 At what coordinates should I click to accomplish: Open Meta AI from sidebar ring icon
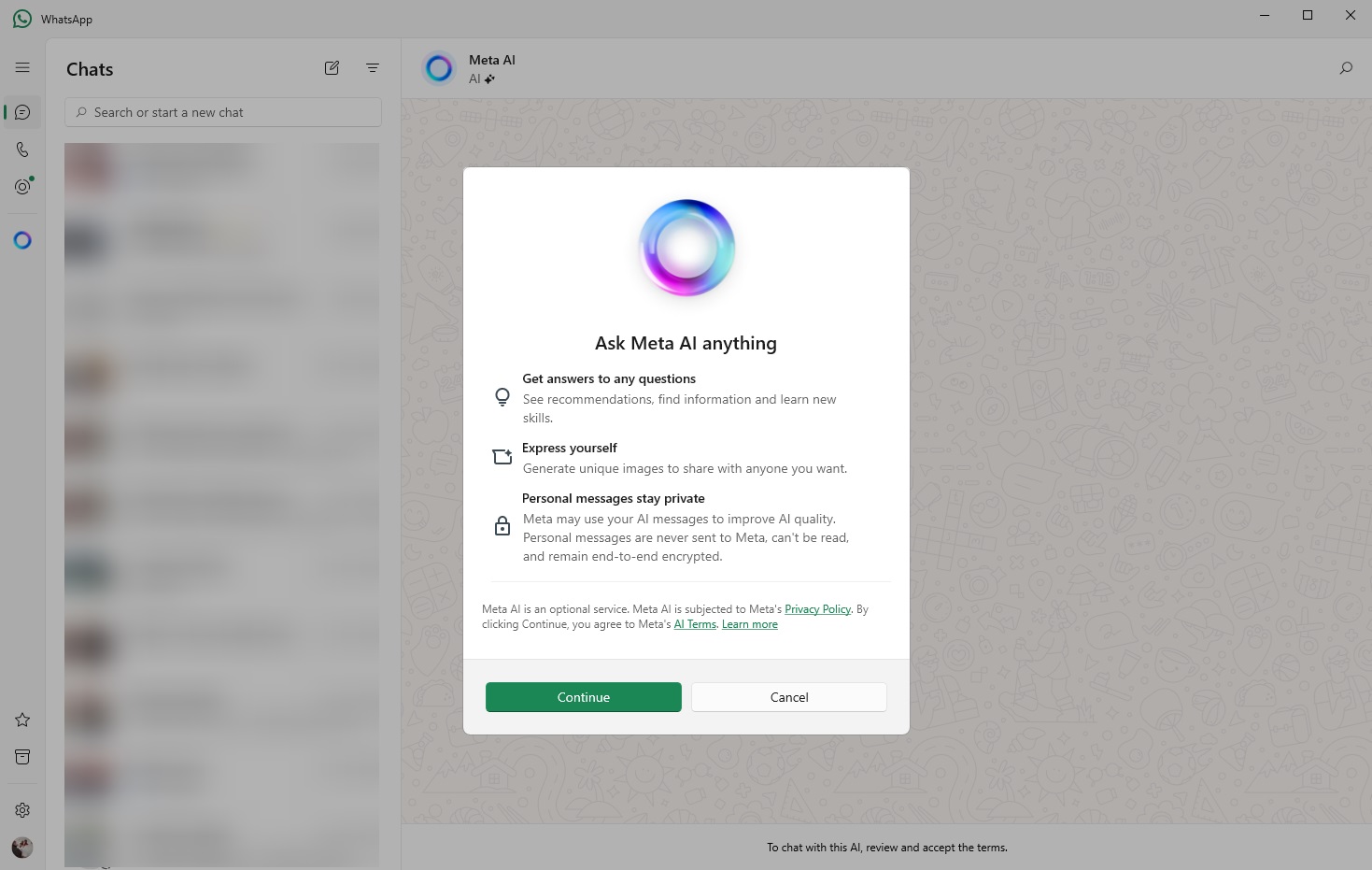coord(22,240)
